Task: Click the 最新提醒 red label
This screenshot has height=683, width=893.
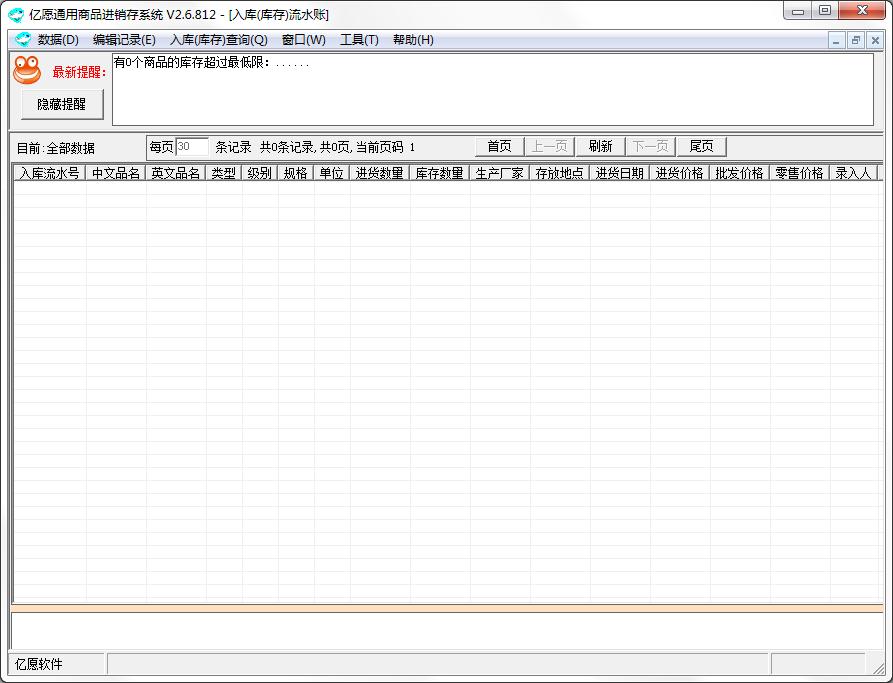Action: point(79,72)
